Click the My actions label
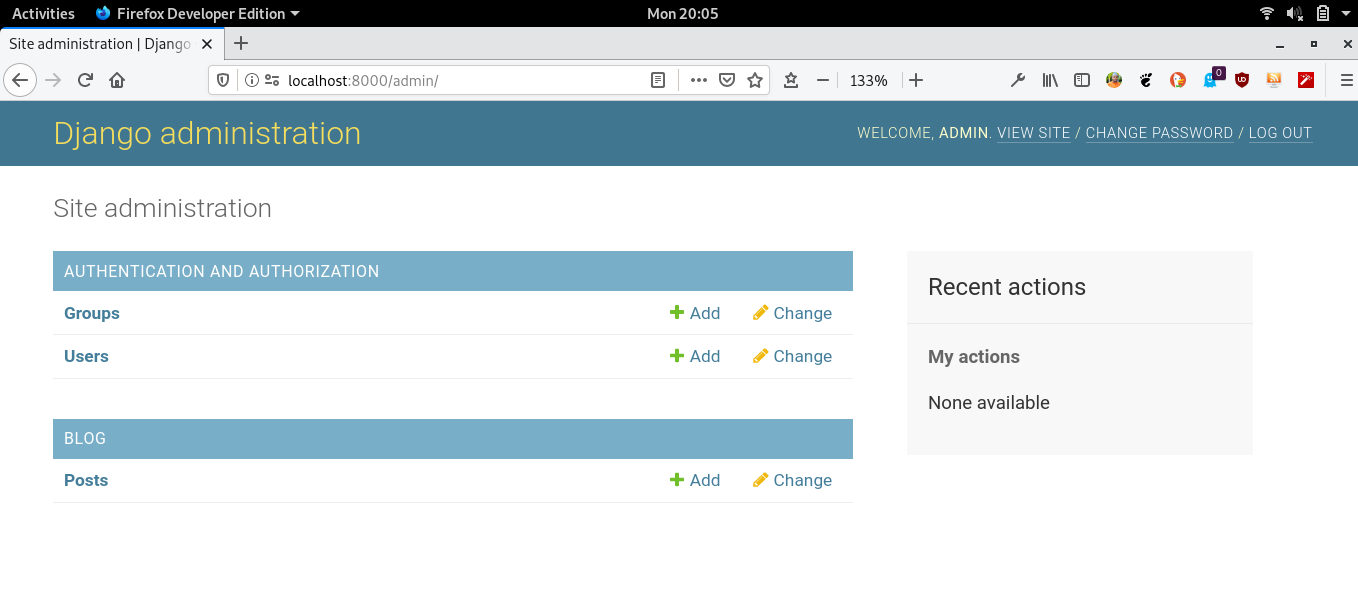1358x615 pixels. click(974, 357)
